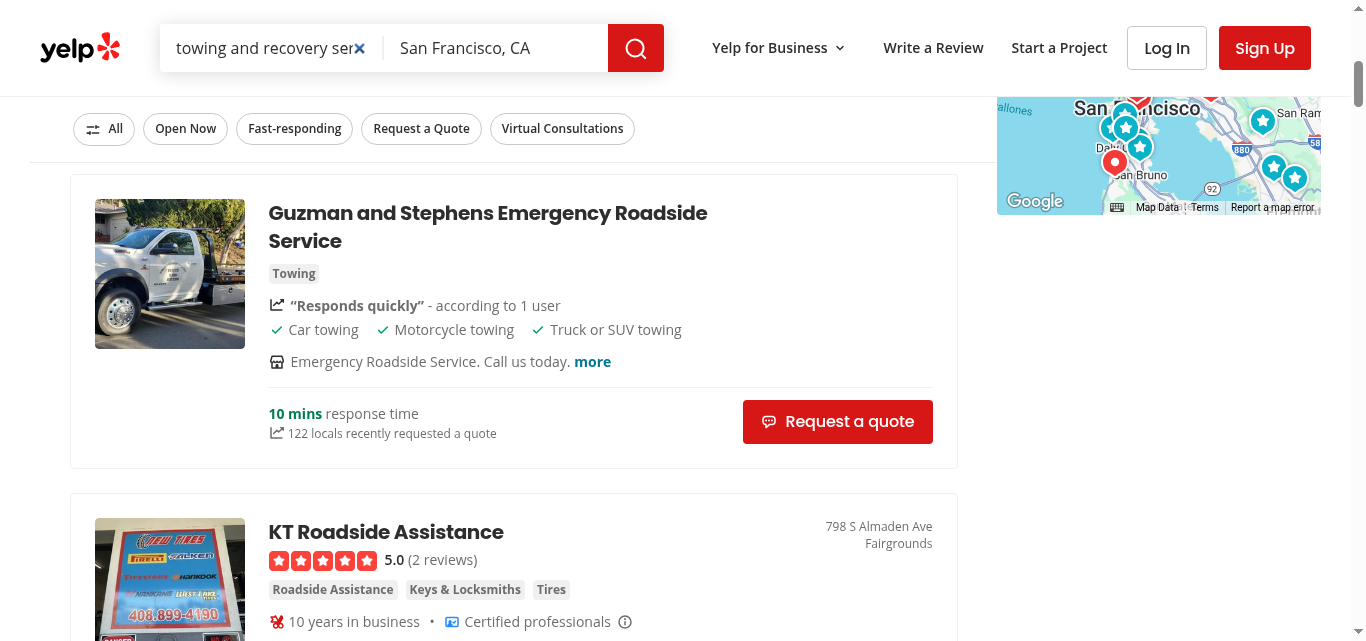Enable the Fast-responding filter
Screen dimensions: 1366x641
(x=294, y=129)
